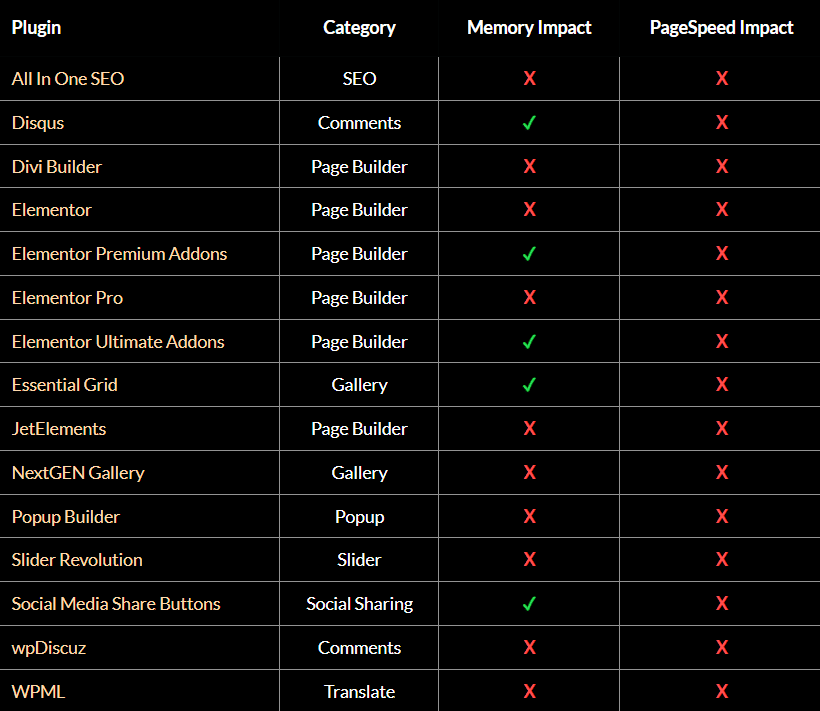The width and height of the screenshot is (820, 711).
Task: Click All In One SEO PageSpeed red X
Action: pyautogui.click(x=721, y=79)
